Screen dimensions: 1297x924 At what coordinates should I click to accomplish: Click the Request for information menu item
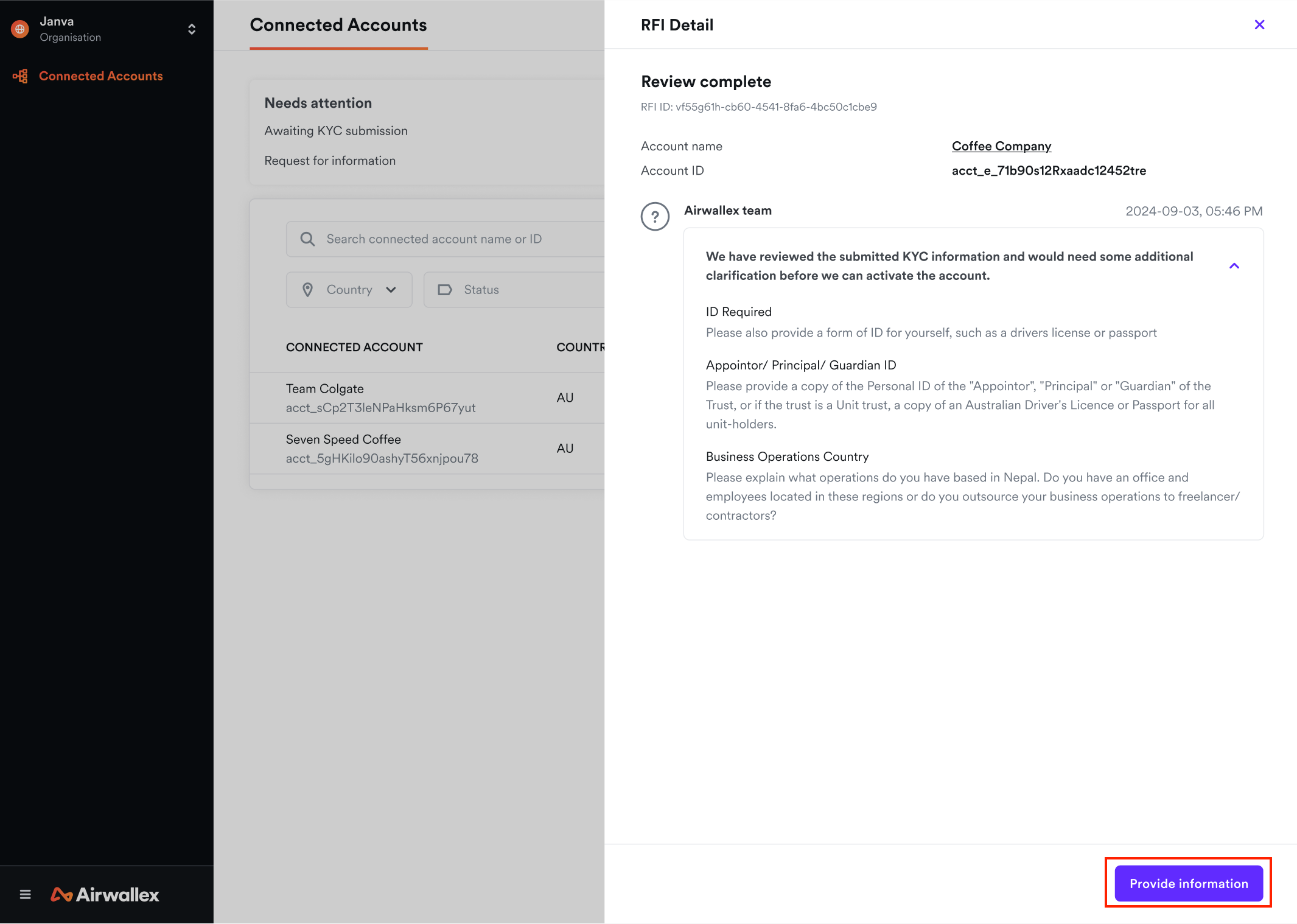point(329,160)
